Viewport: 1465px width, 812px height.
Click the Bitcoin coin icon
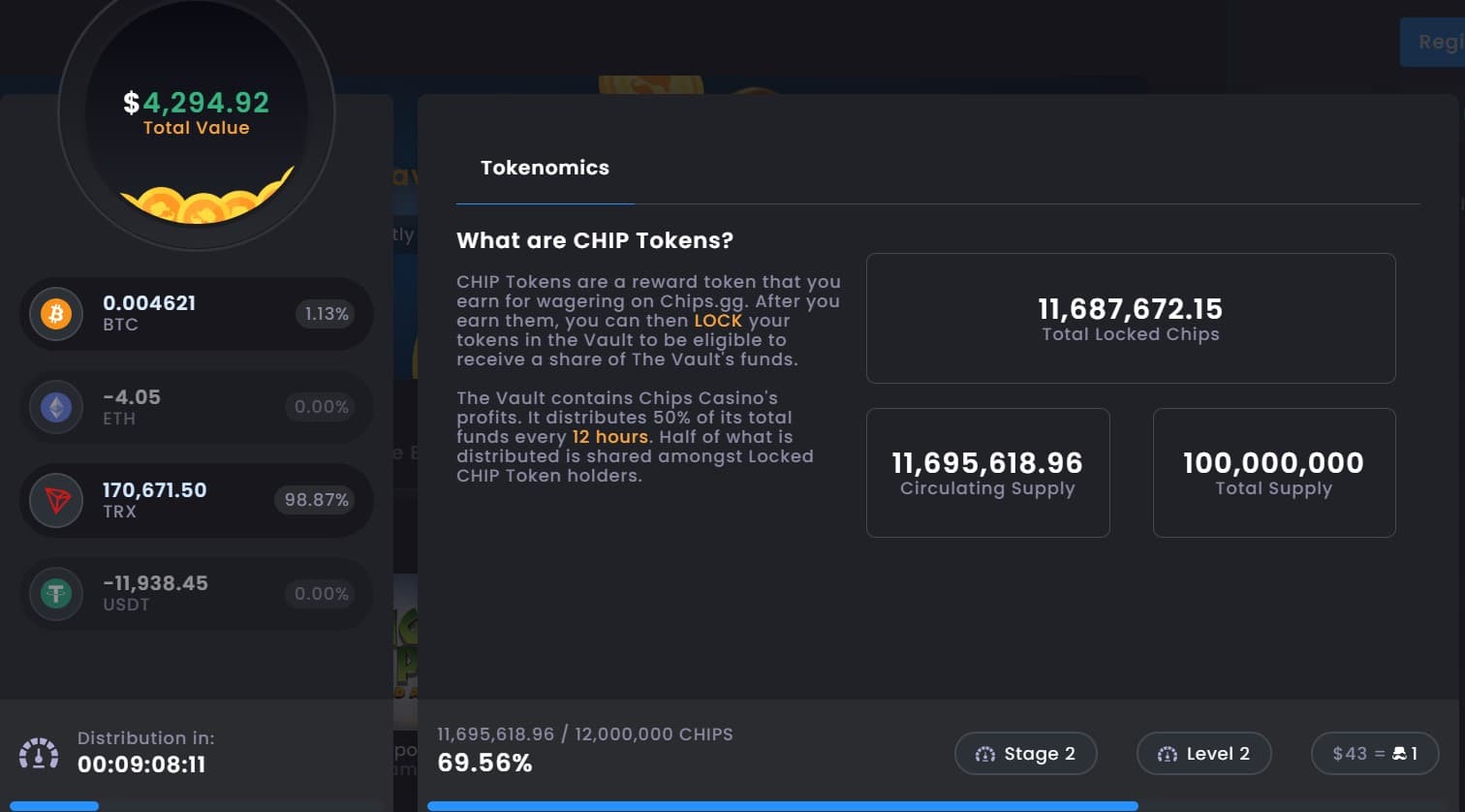[55, 314]
